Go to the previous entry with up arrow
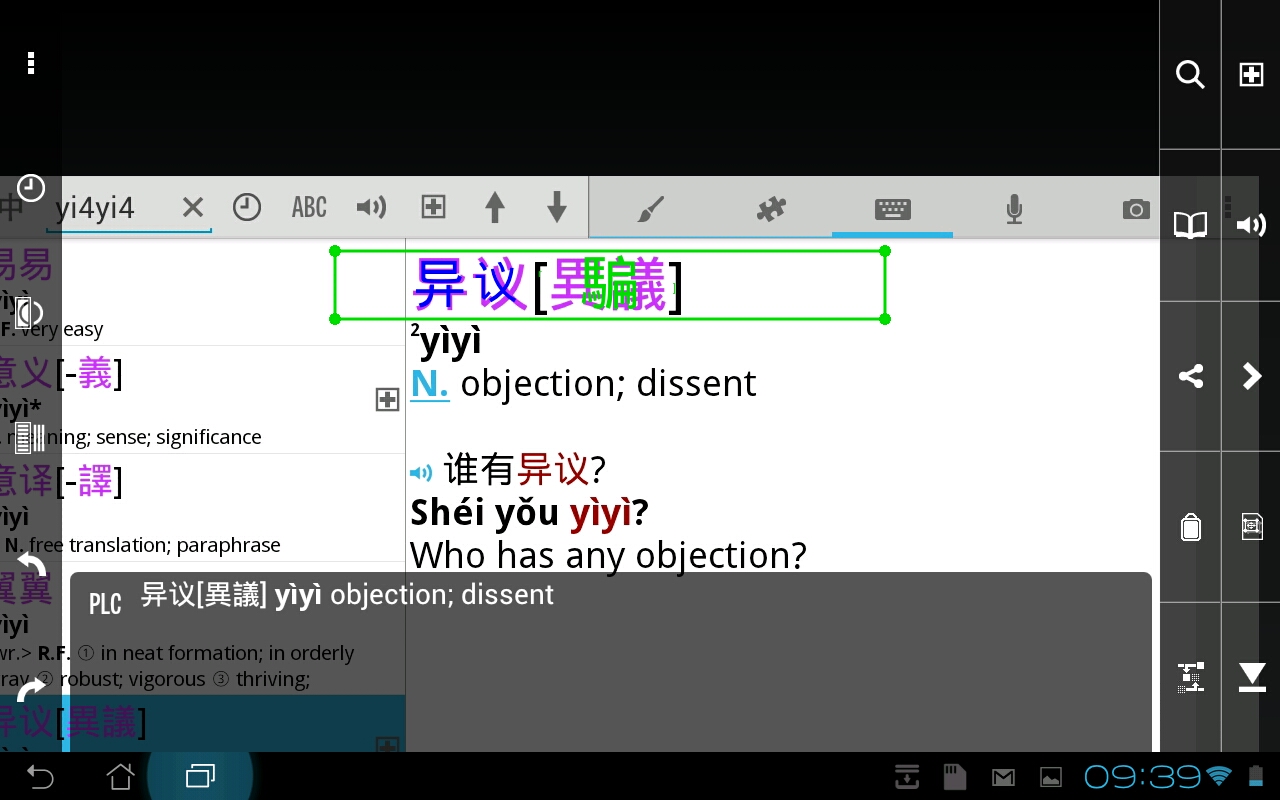 (495, 207)
